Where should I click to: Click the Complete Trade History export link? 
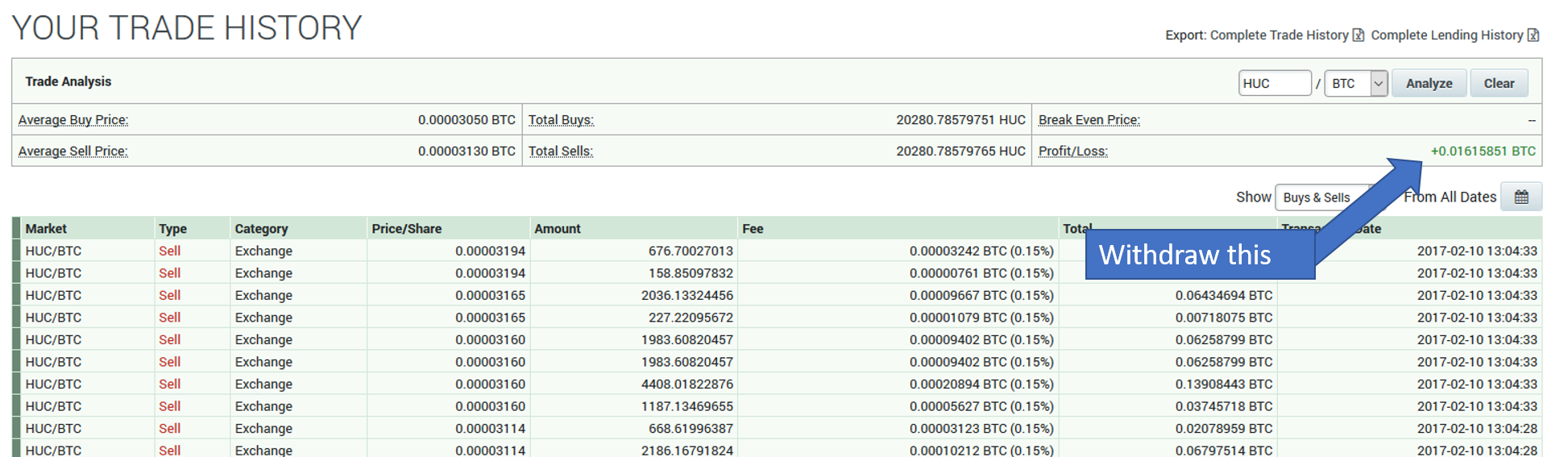click(1279, 35)
